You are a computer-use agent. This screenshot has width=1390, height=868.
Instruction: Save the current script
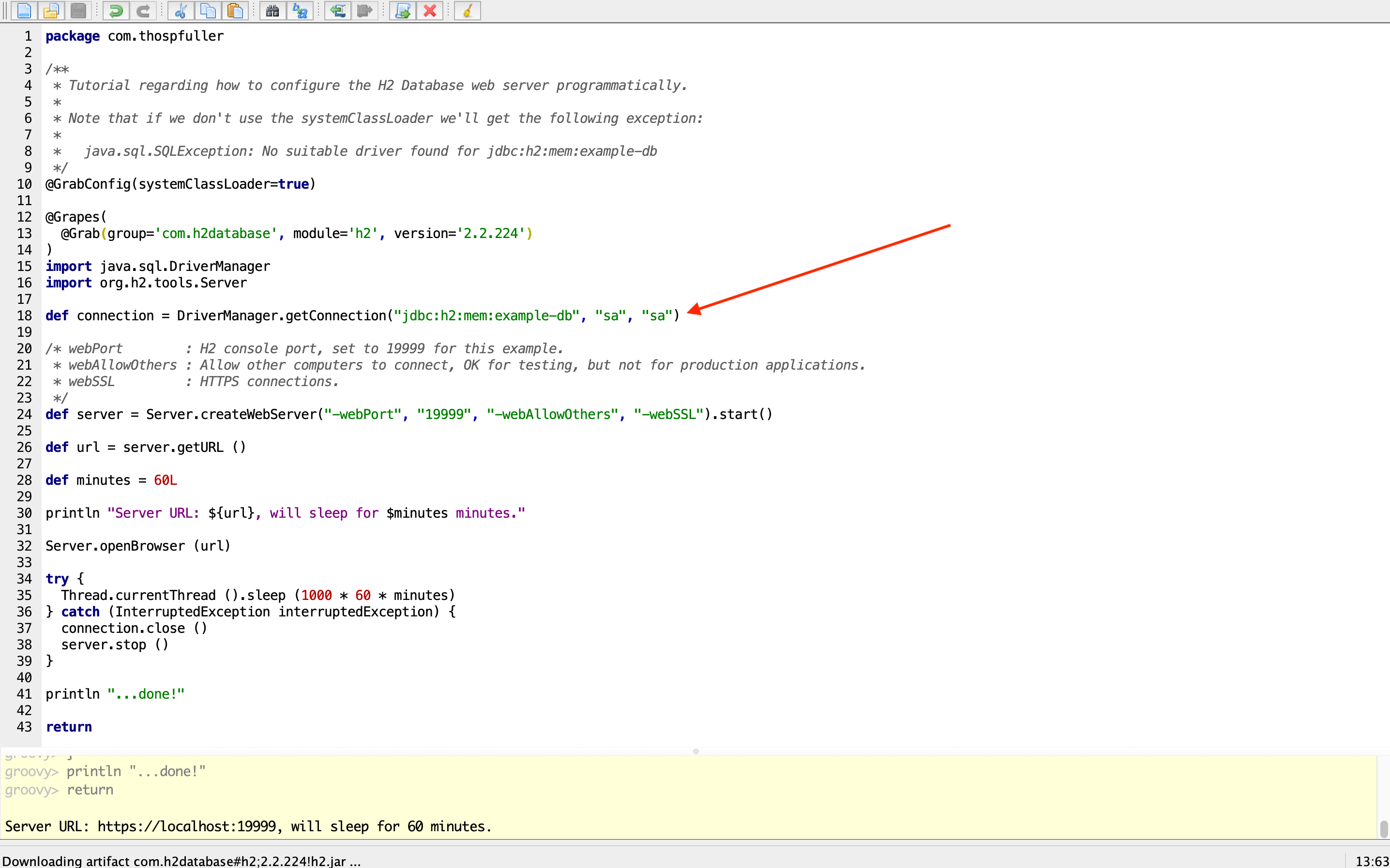coord(79,10)
